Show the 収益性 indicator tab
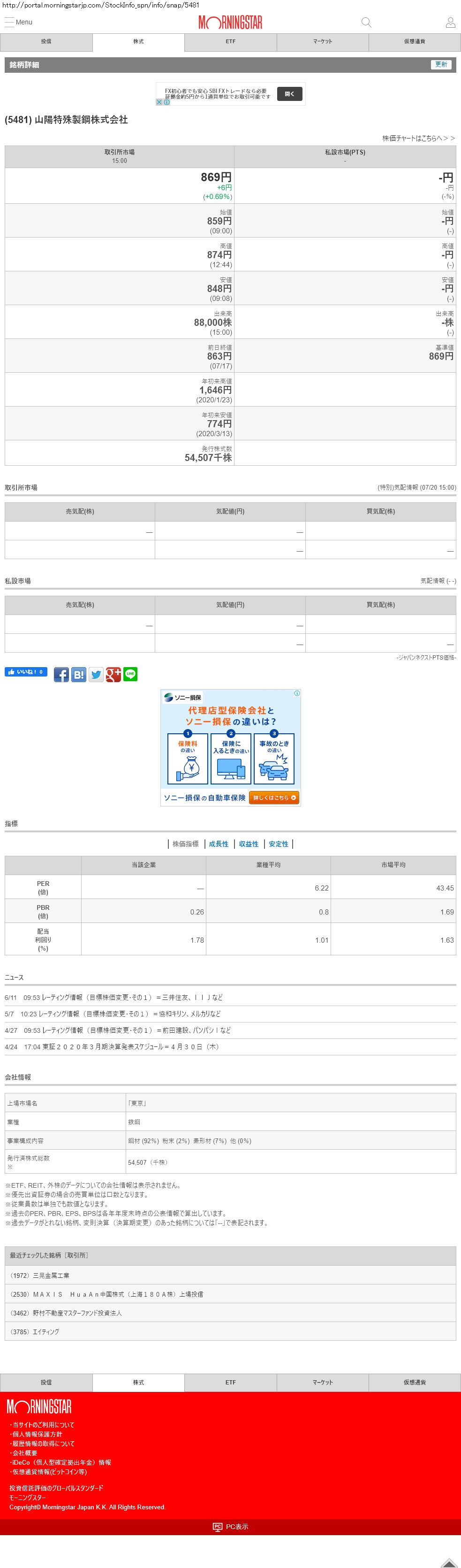This screenshot has width=461, height=1568. click(249, 844)
